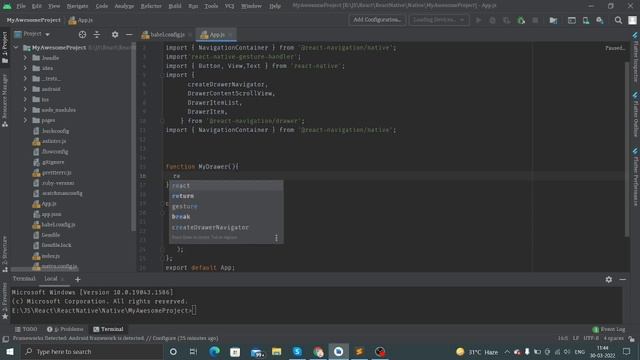Screen dimensions: 640x360
Task: Toggle the Structure side tab
Action: [5, 254]
